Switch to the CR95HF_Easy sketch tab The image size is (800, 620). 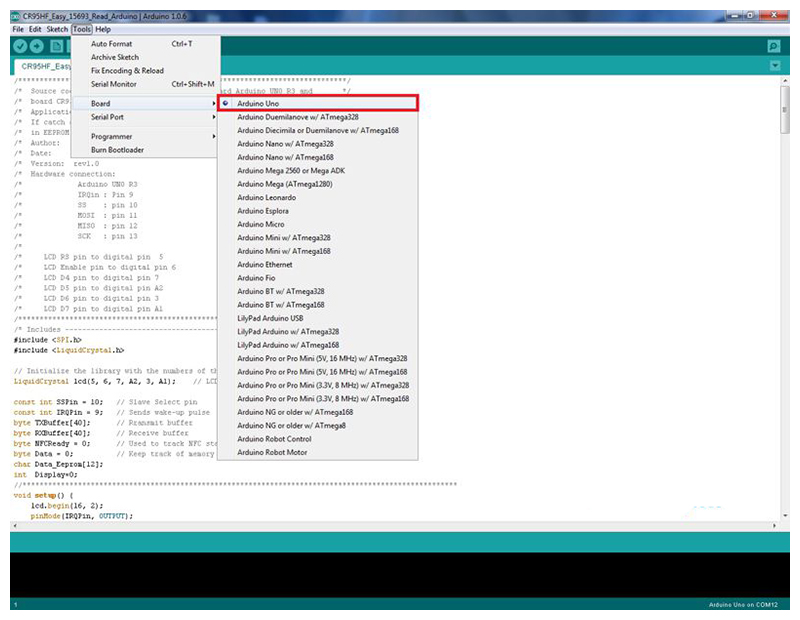tap(40, 66)
